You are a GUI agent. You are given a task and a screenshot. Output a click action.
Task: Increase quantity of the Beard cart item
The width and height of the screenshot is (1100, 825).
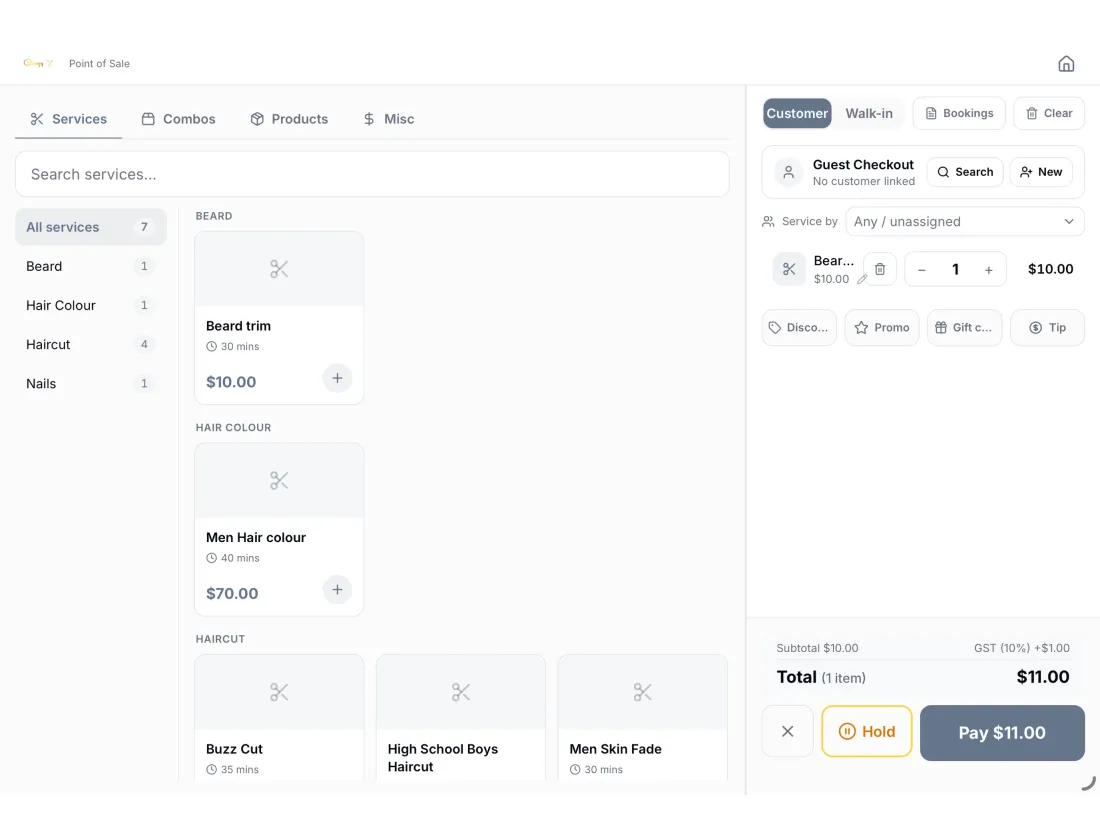pos(988,270)
